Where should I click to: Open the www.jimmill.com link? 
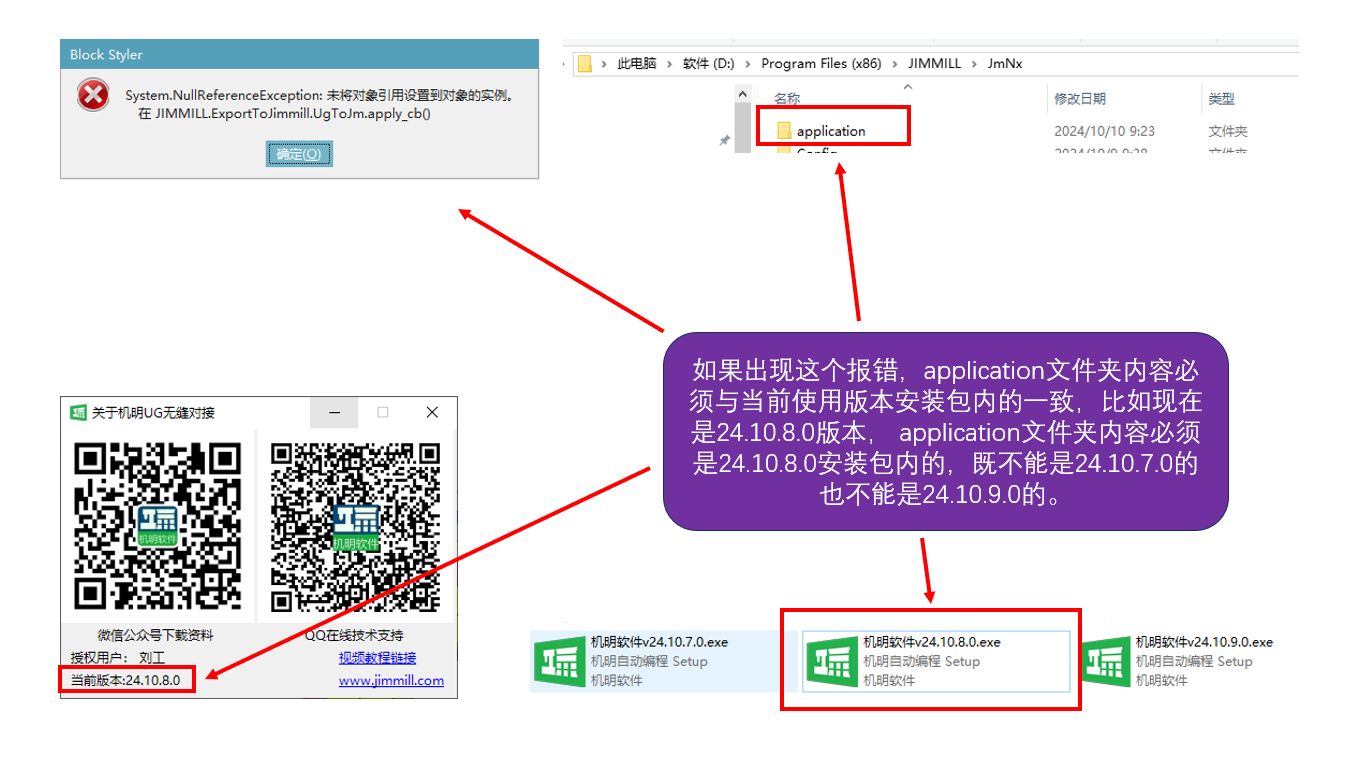(x=391, y=680)
